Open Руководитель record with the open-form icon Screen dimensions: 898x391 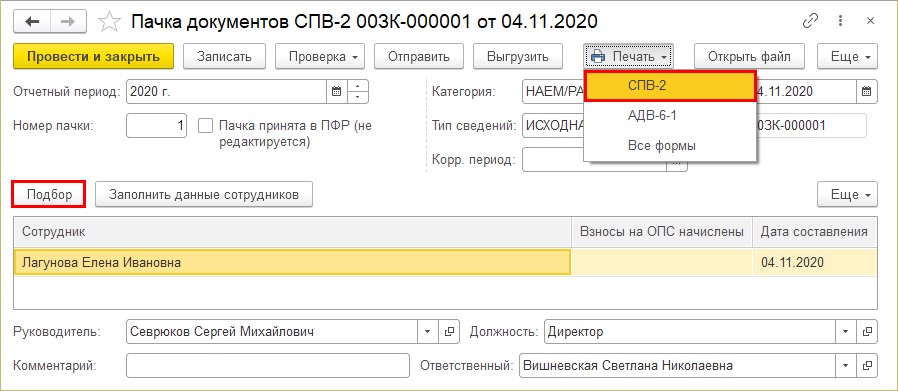click(x=450, y=331)
